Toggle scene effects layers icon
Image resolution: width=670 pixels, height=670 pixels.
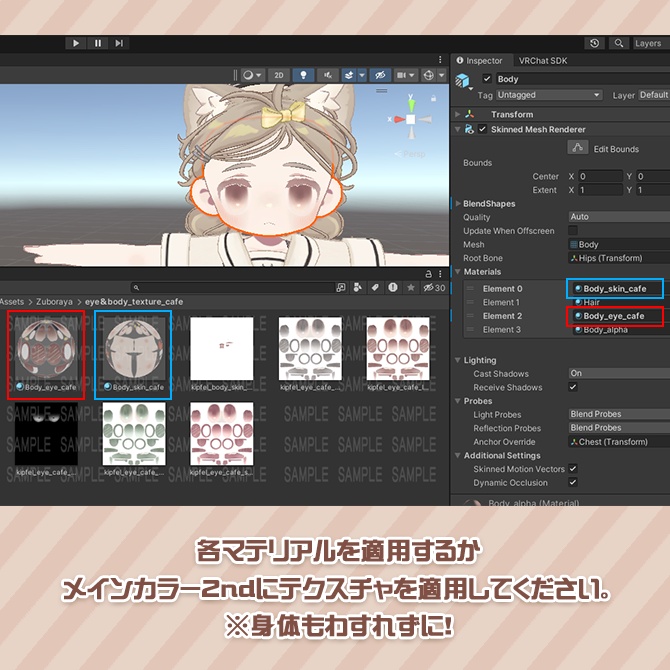click(349, 75)
